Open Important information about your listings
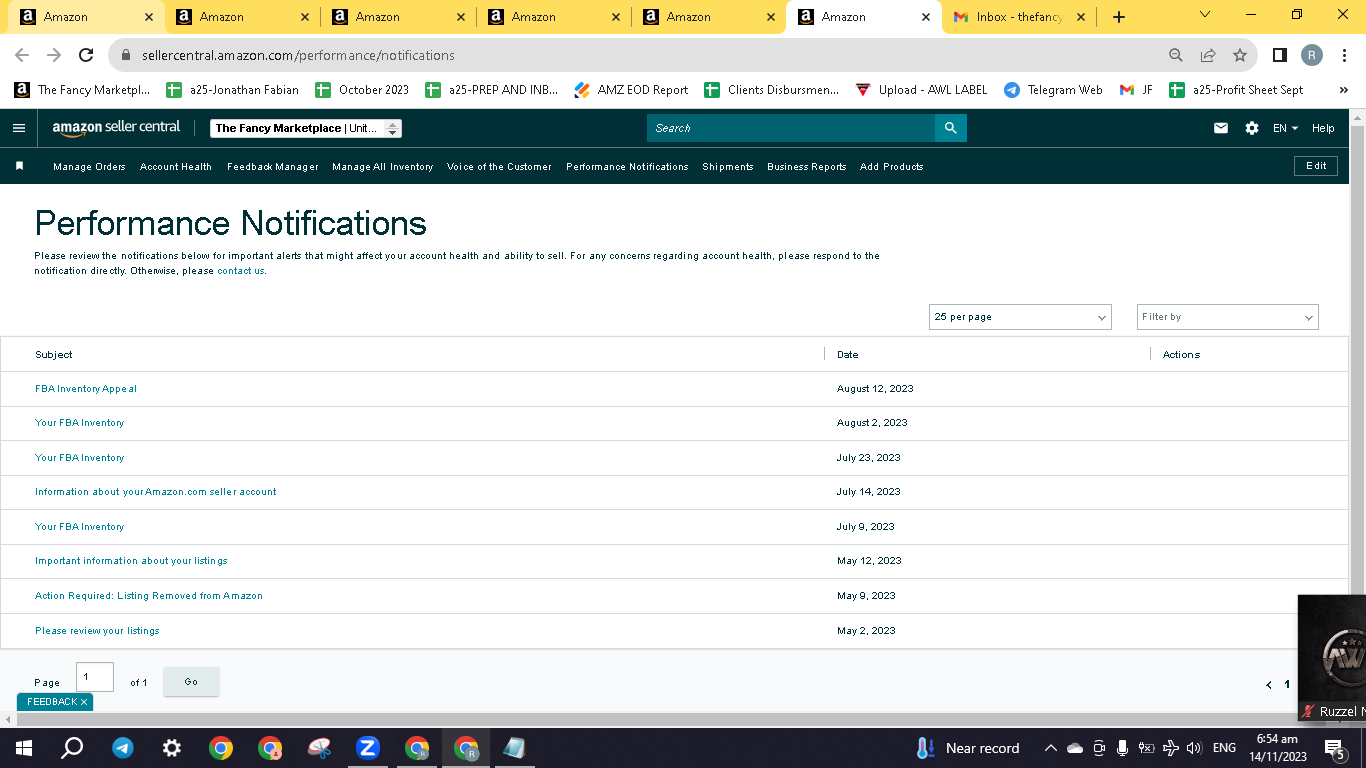This screenshot has width=1366, height=768. click(x=131, y=561)
